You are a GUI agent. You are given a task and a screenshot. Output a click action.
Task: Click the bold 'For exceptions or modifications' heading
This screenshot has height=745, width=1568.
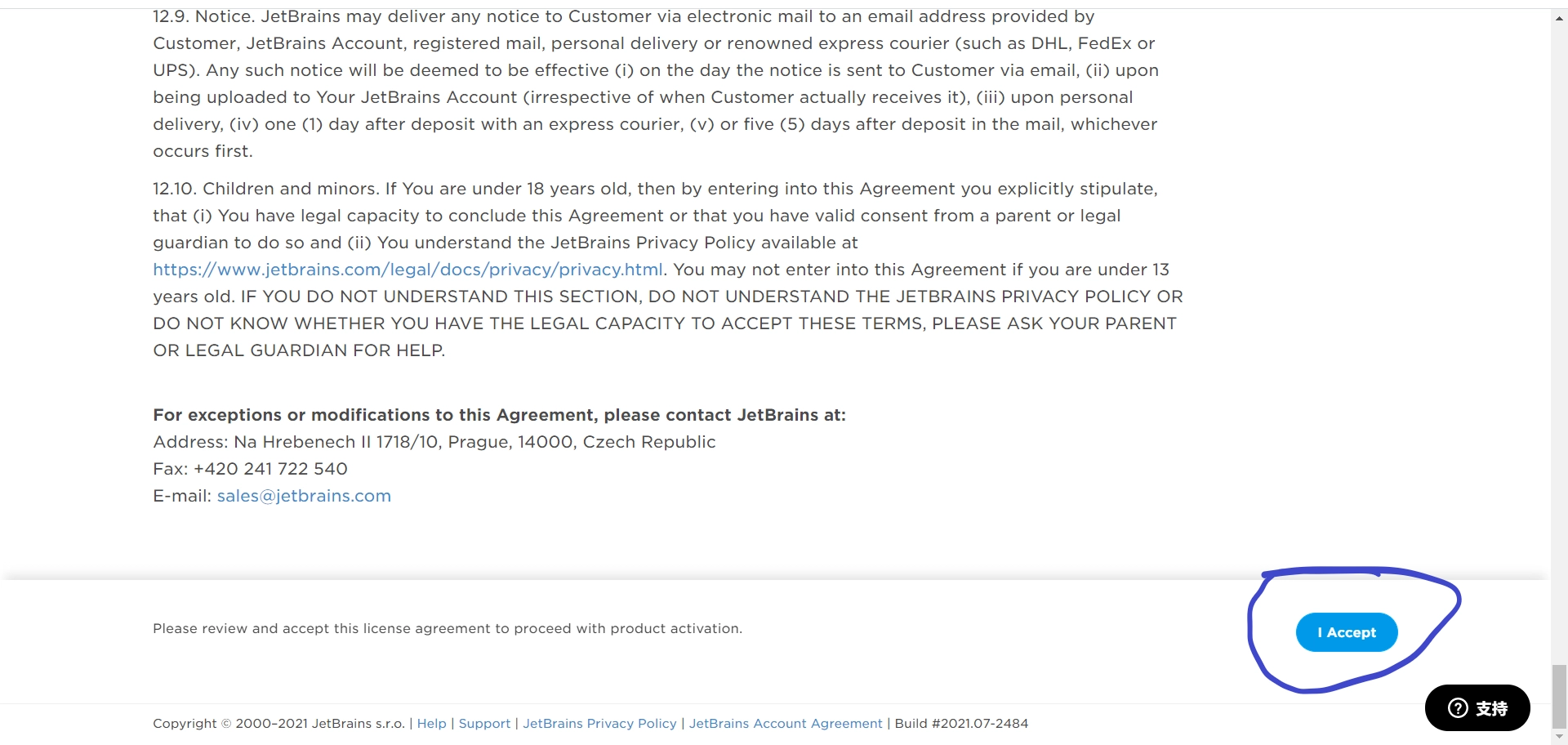coord(499,415)
